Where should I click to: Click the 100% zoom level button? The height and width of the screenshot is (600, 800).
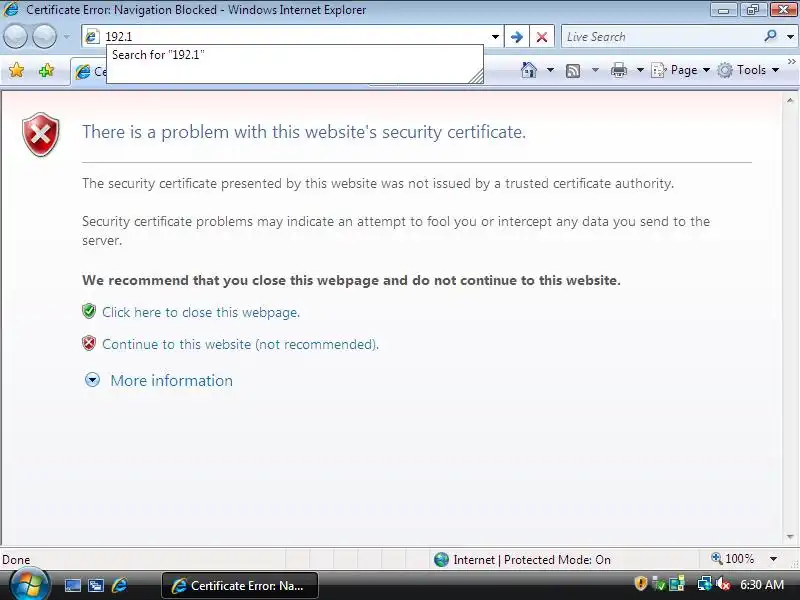click(x=733, y=559)
